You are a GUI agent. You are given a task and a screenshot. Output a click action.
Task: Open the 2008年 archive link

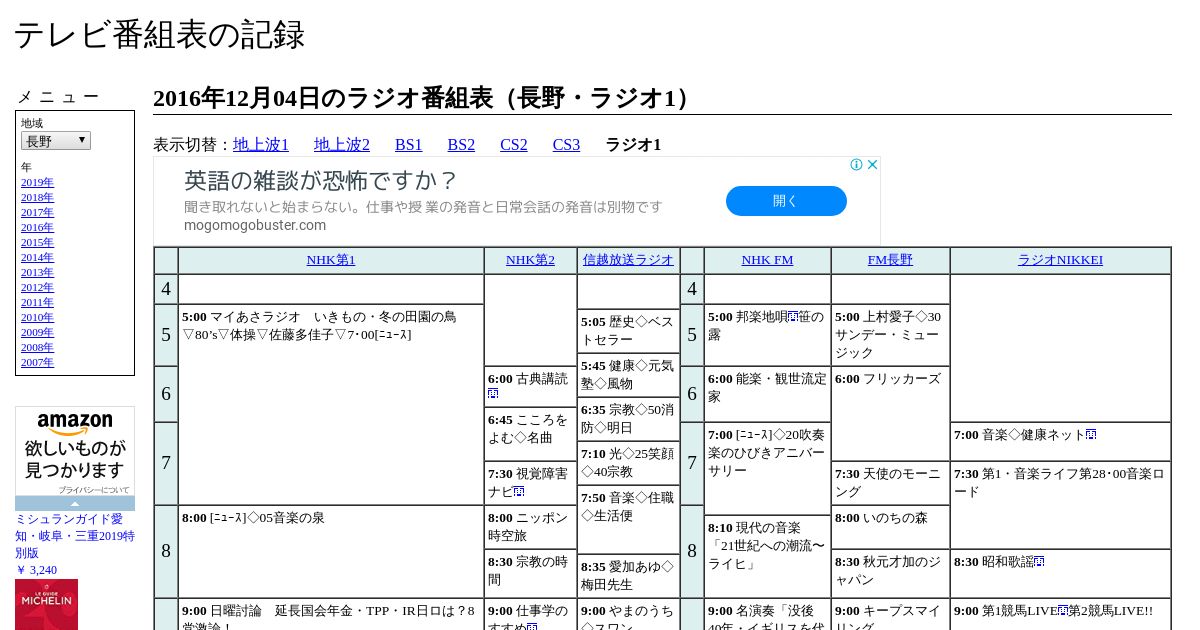(x=37, y=347)
